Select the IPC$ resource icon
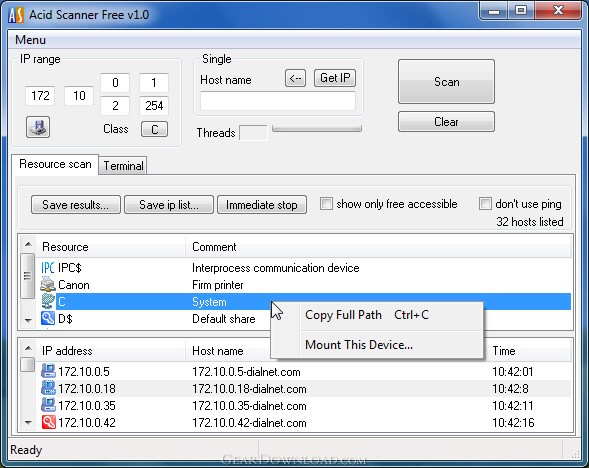This screenshot has width=589, height=468. [48, 268]
